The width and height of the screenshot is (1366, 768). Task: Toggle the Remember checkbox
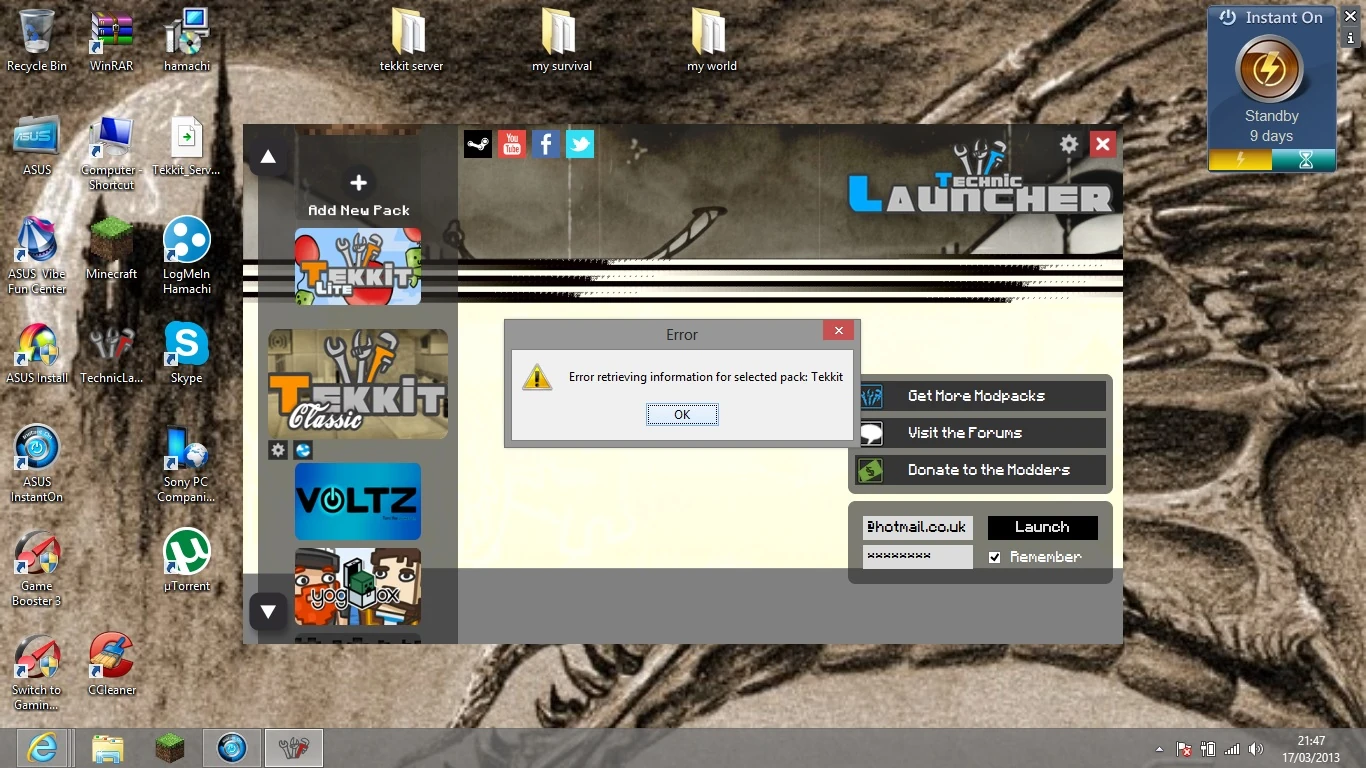click(x=995, y=557)
